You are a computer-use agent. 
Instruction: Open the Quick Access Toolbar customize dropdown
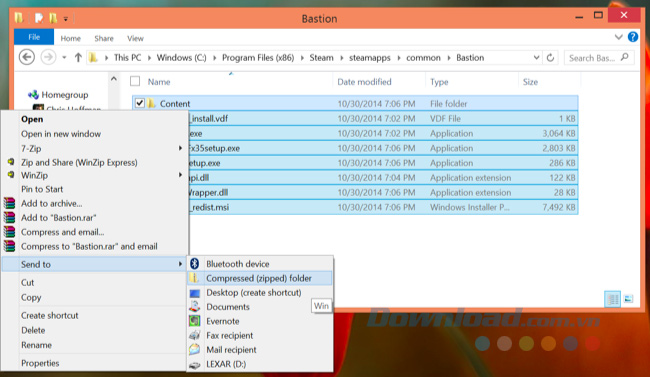(x=66, y=19)
